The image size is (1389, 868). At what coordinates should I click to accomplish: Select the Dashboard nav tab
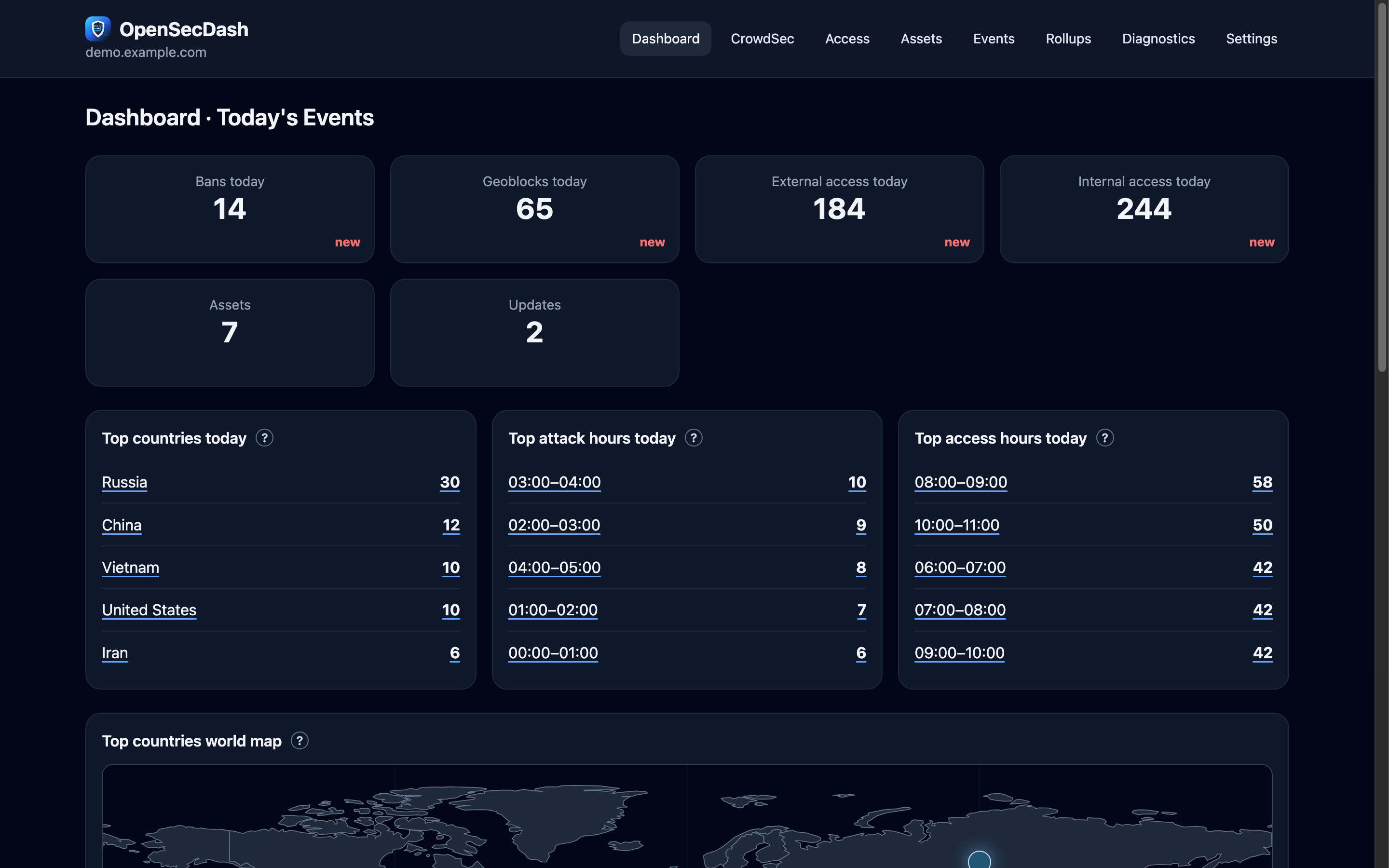[665, 39]
